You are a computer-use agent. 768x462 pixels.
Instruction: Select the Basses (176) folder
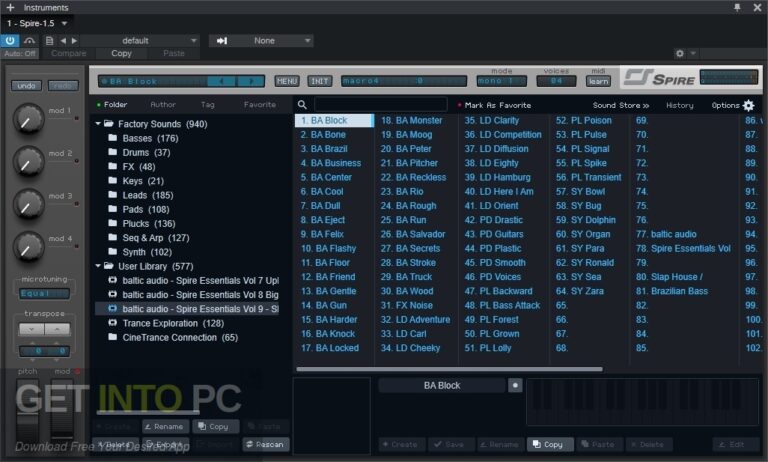point(144,138)
